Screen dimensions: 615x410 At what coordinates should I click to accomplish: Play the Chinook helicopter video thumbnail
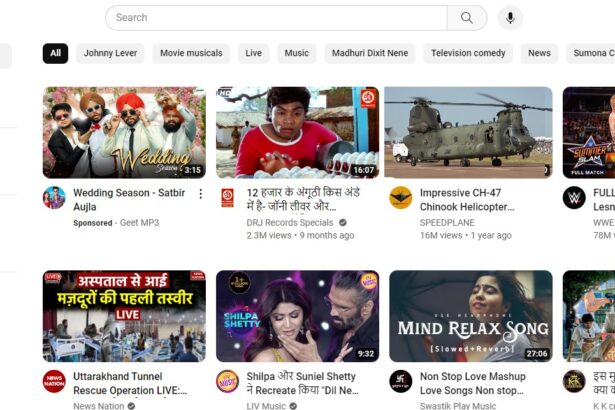click(468, 132)
